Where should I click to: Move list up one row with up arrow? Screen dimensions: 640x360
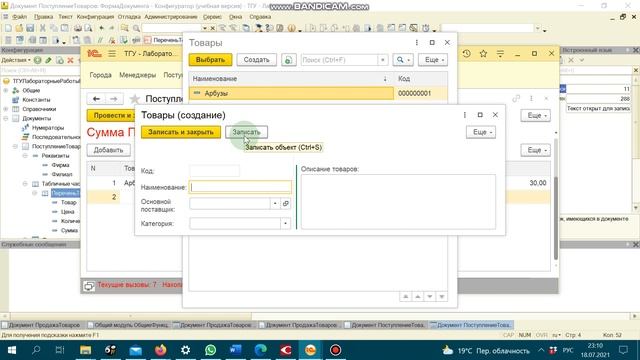tap(418, 297)
